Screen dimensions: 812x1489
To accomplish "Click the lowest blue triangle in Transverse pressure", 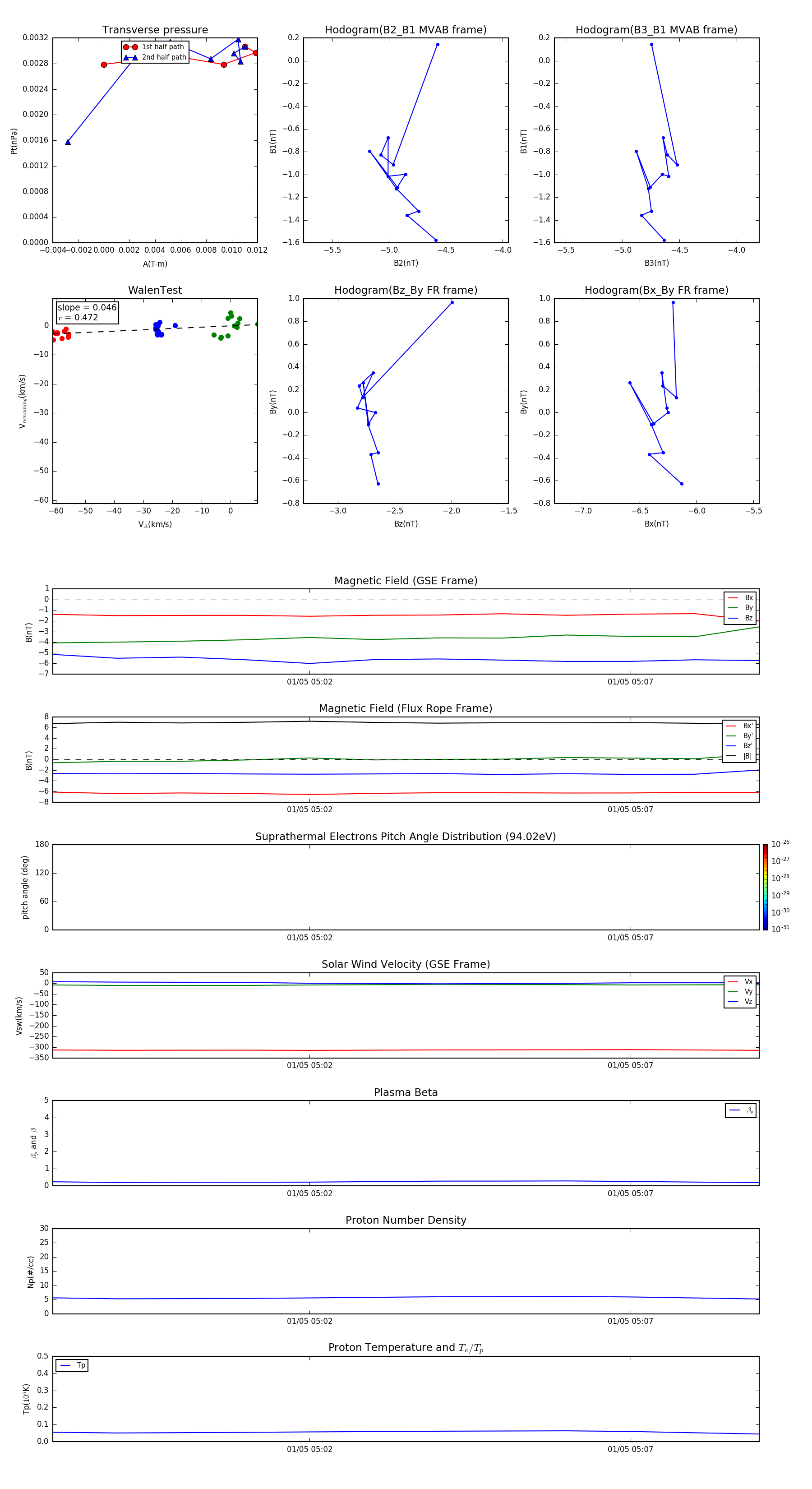I will pos(68,142).
